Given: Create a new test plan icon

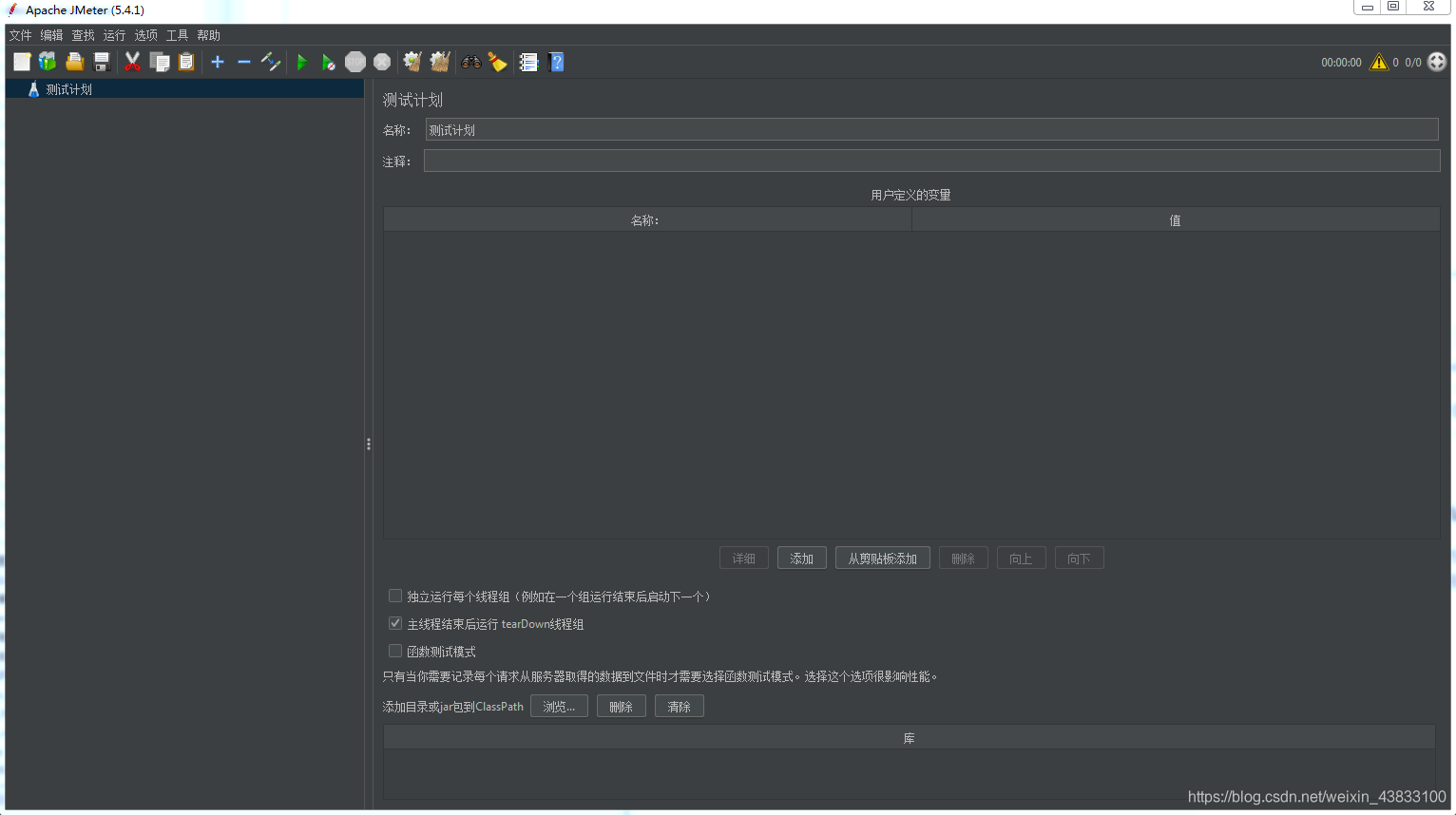Looking at the screenshot, I should [x=22, y=62].
